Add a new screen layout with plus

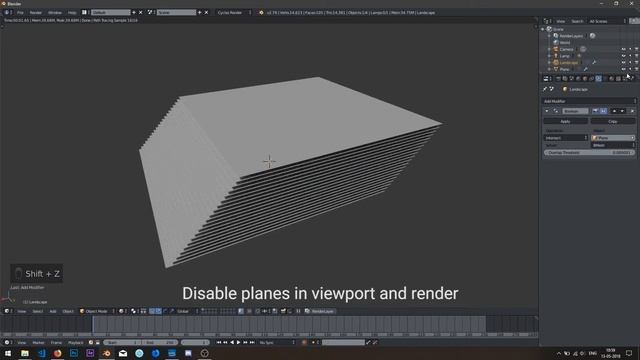pos(134,13)
